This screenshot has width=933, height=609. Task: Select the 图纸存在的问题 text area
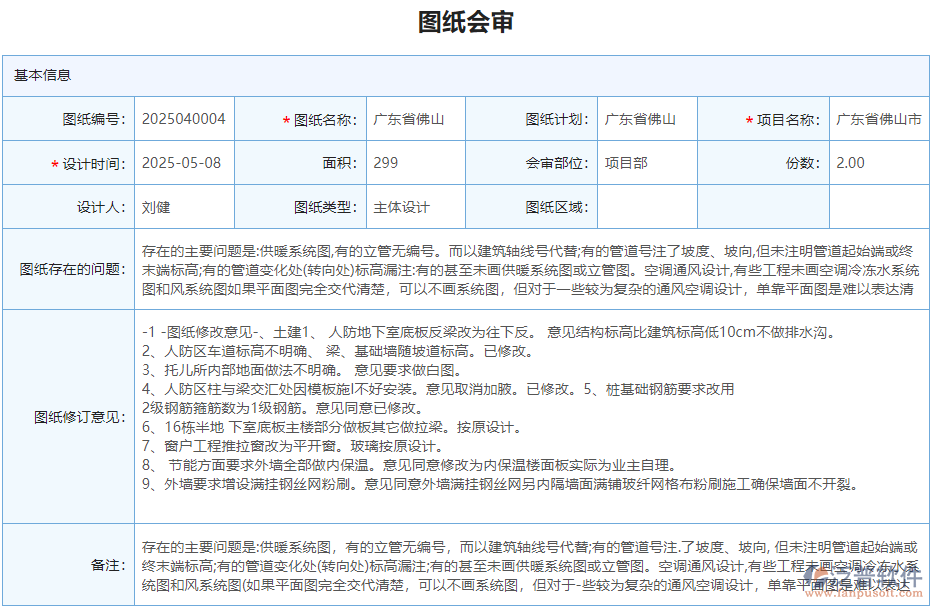(x=530, y=268)
